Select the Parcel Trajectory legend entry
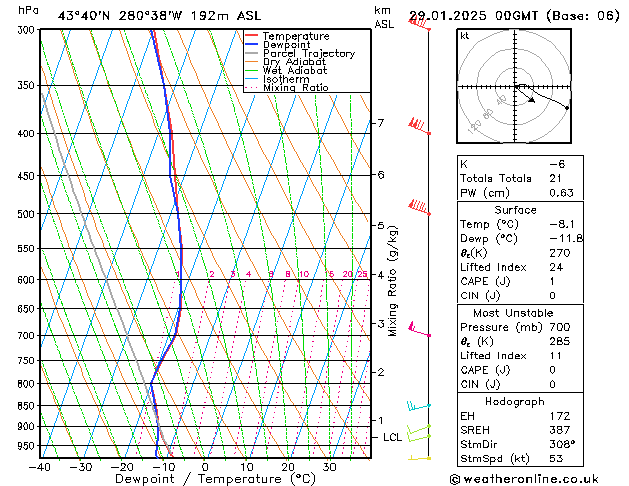The height and width of the screenshot is (486, 629). [x=308, y=54]
